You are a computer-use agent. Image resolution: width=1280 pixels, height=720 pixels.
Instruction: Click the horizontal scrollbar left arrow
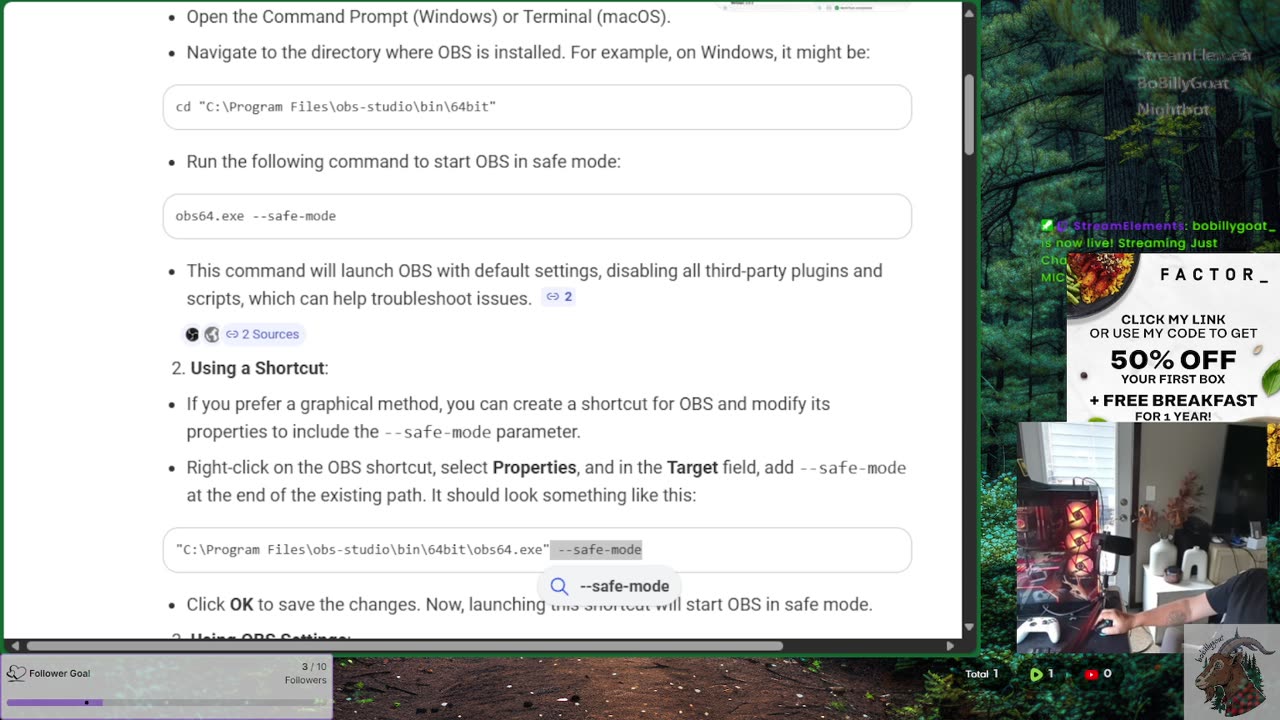click(x=14, y=646)
